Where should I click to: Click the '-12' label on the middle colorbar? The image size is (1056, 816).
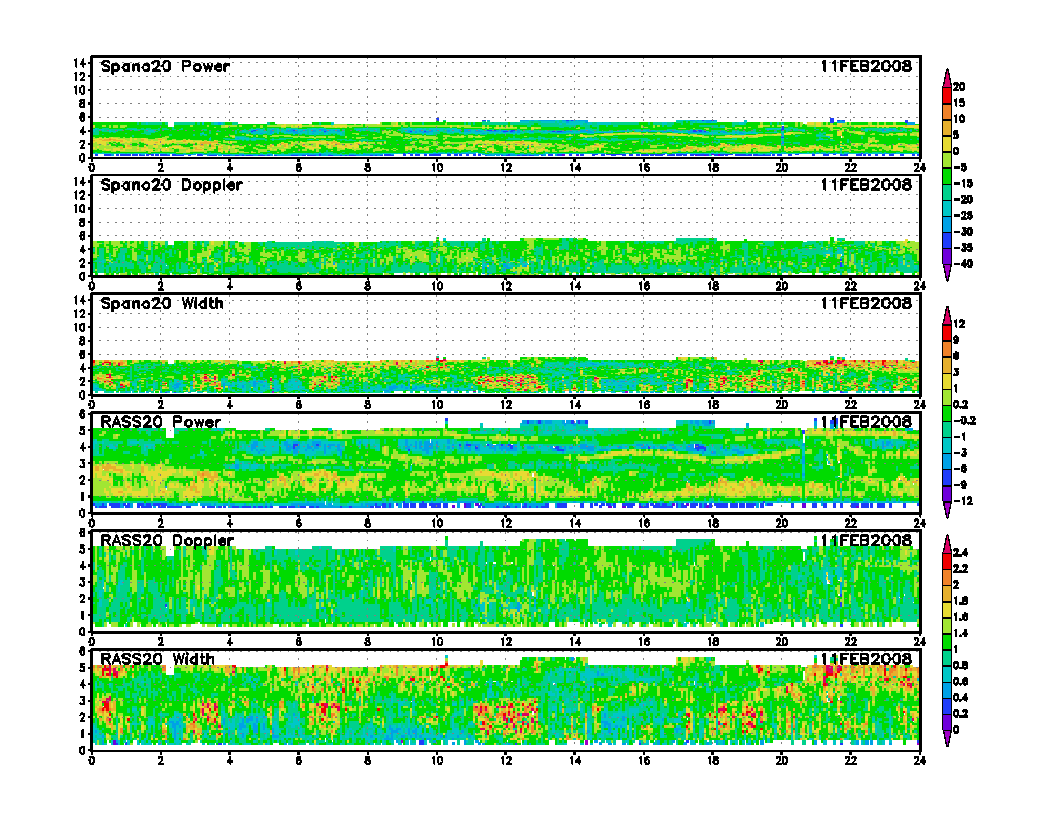(963, 501)
